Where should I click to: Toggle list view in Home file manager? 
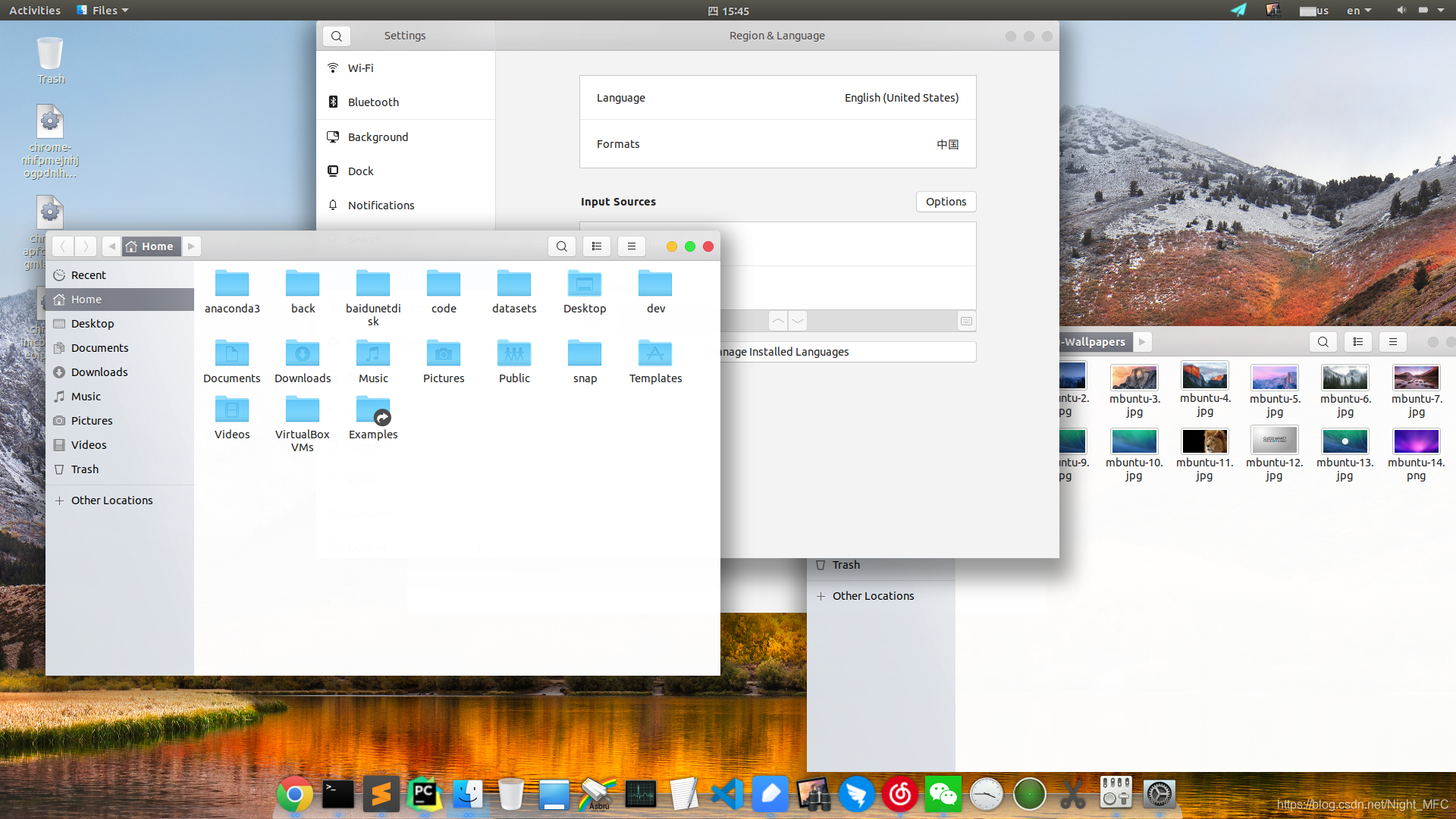(x=597, y=246)
